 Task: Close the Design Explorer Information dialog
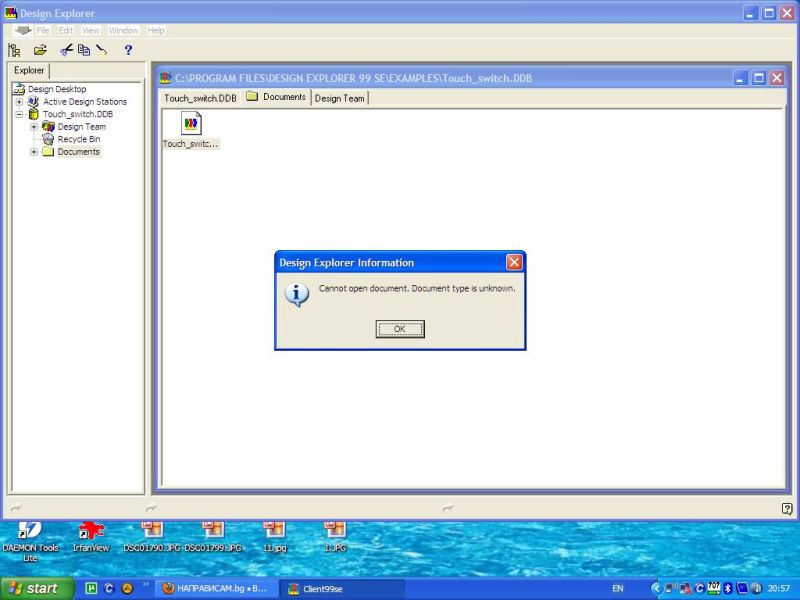400,329
